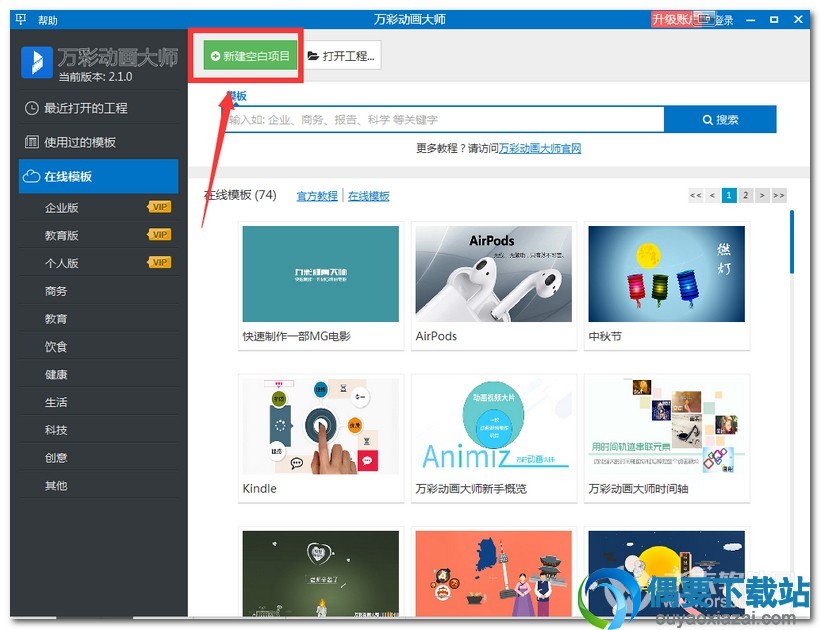Click the cloud icon beside 在线模板
The image size is (821, 630).
(31, 176)
